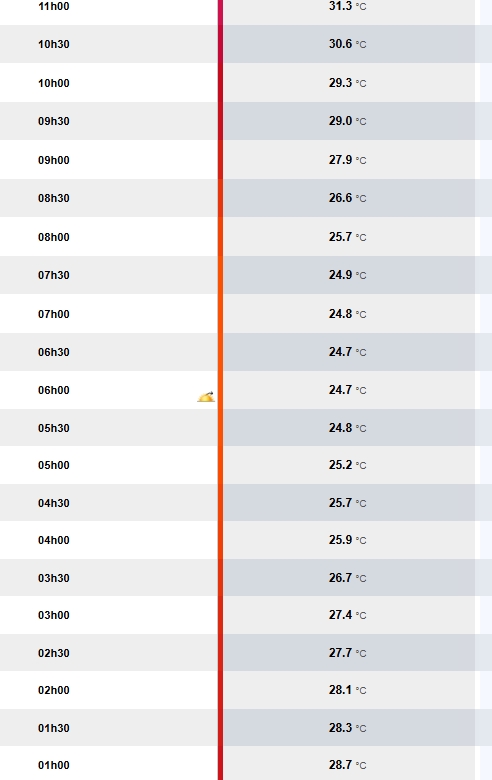Select the 29.3 °C temperature at 10h00

coord(347,83)
